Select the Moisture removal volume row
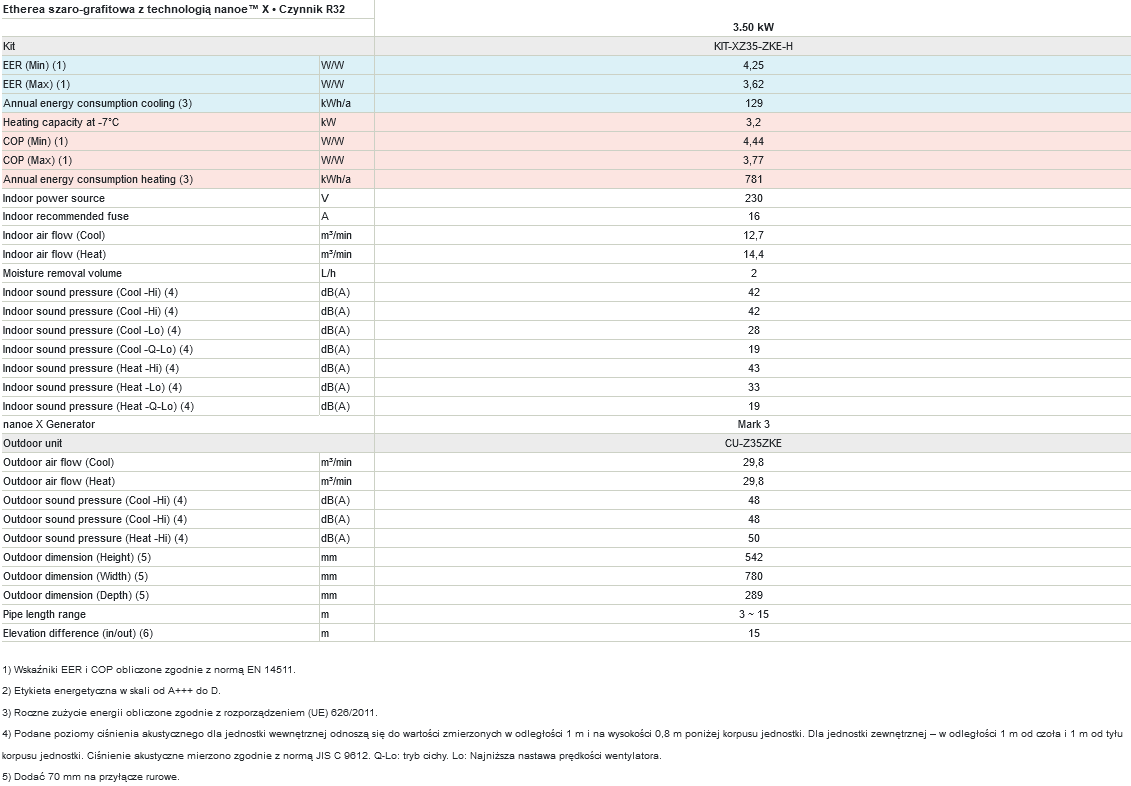This screenshot has height=786, width=1131. click(x=566, y=273)
